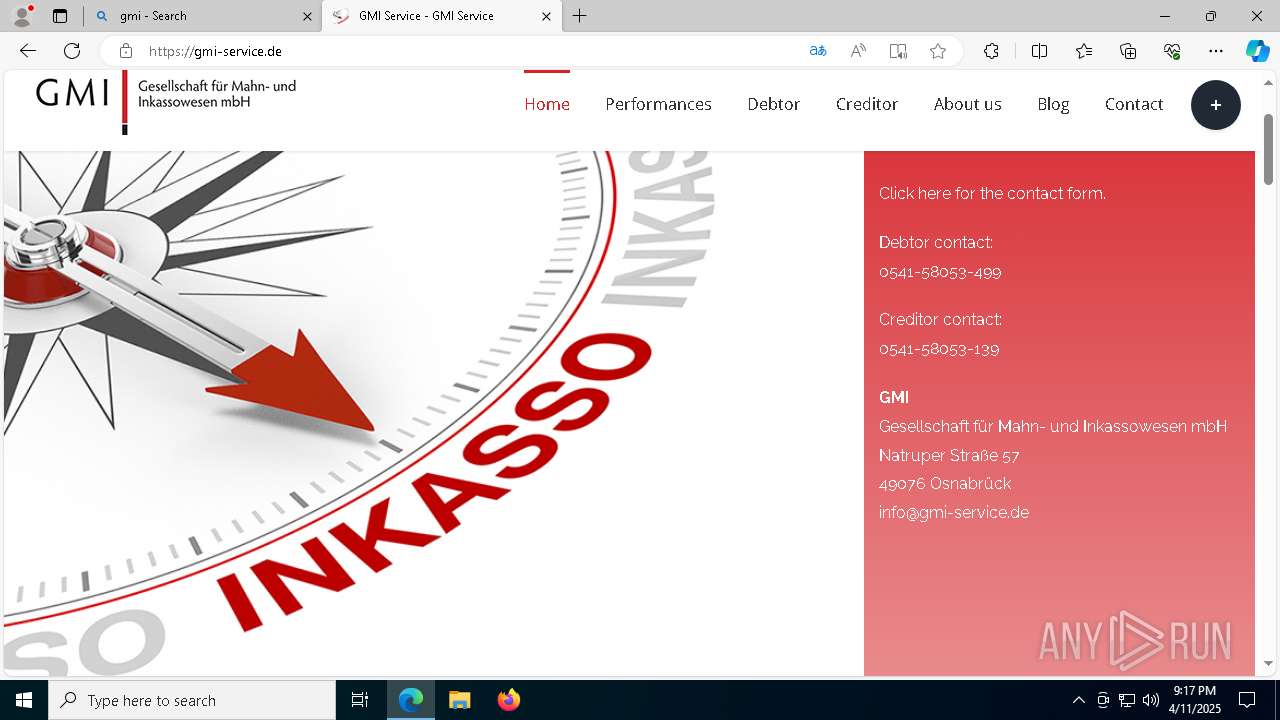Go to the Contact page

pyautogui.click(x=1134, y=104)
